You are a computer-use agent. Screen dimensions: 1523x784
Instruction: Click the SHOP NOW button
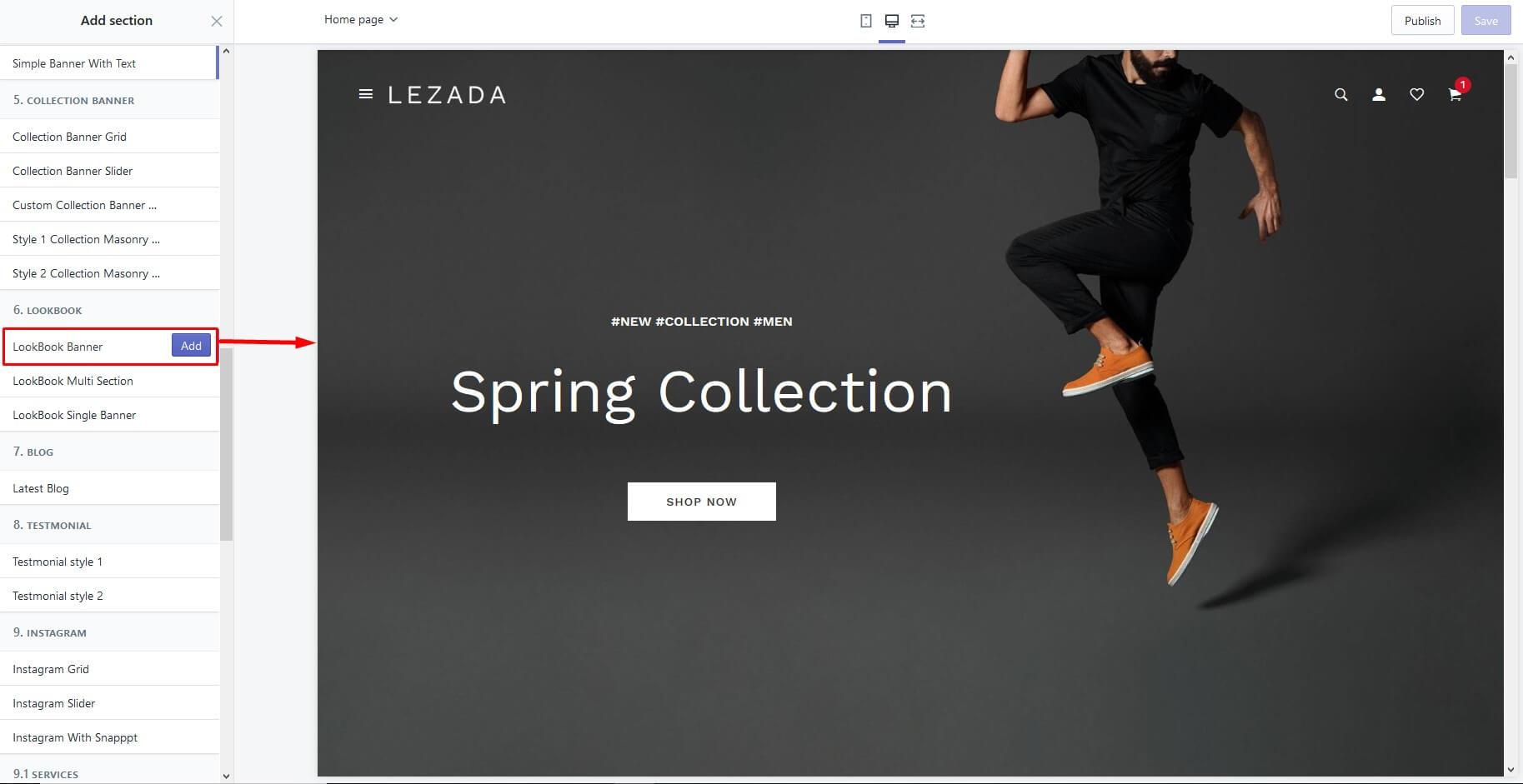click(702, 502)
